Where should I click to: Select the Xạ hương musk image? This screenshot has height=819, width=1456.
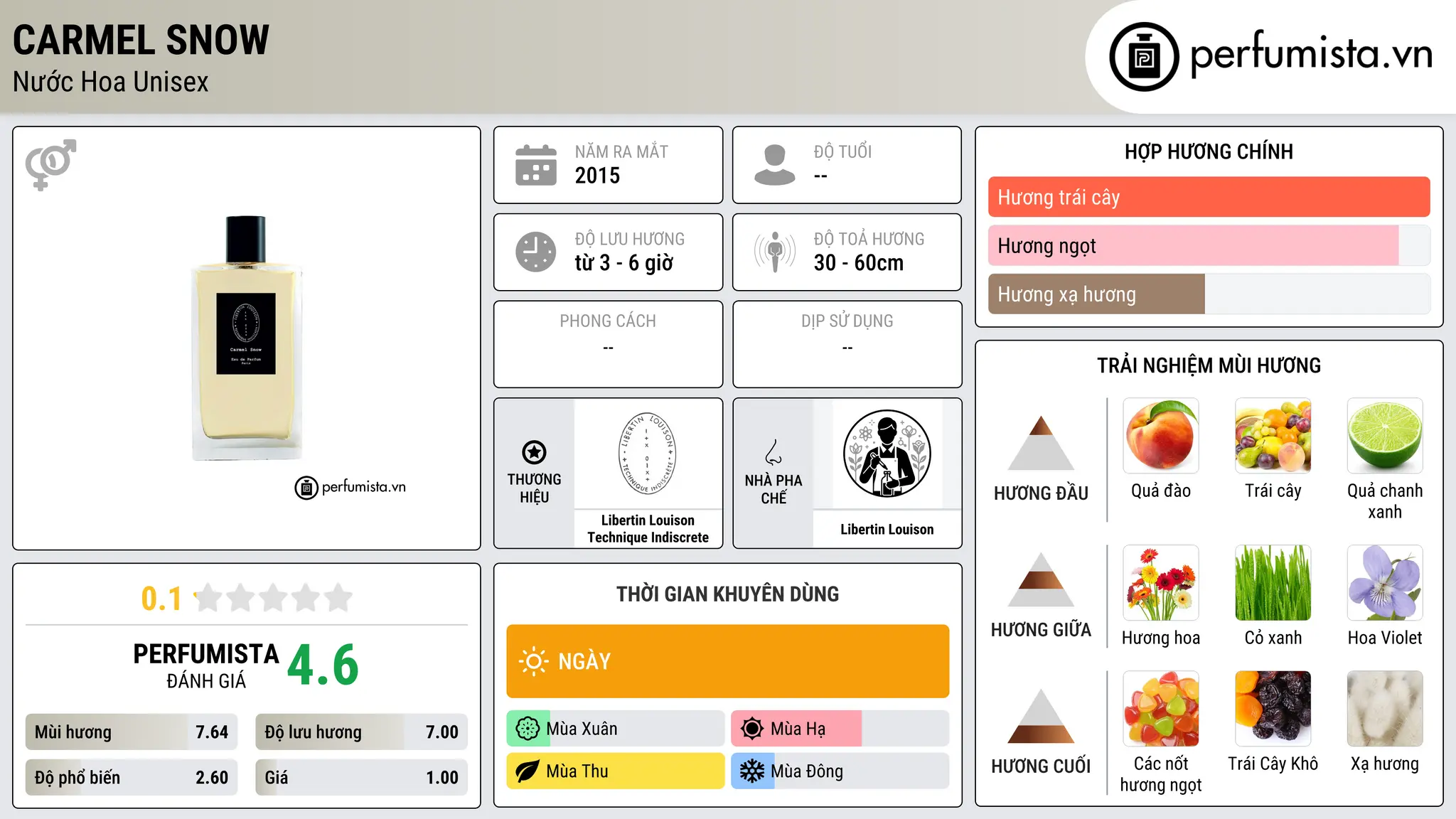1385,709
